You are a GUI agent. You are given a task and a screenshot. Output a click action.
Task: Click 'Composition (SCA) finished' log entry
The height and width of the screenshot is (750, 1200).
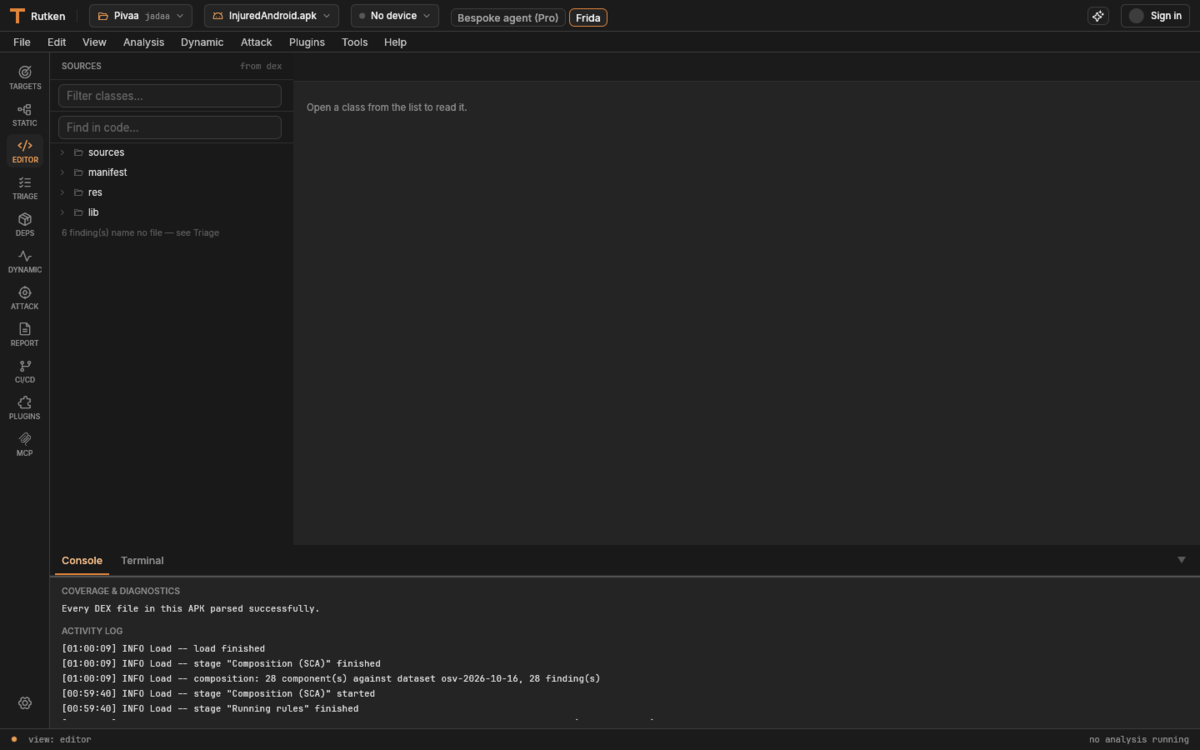point(221,663)
